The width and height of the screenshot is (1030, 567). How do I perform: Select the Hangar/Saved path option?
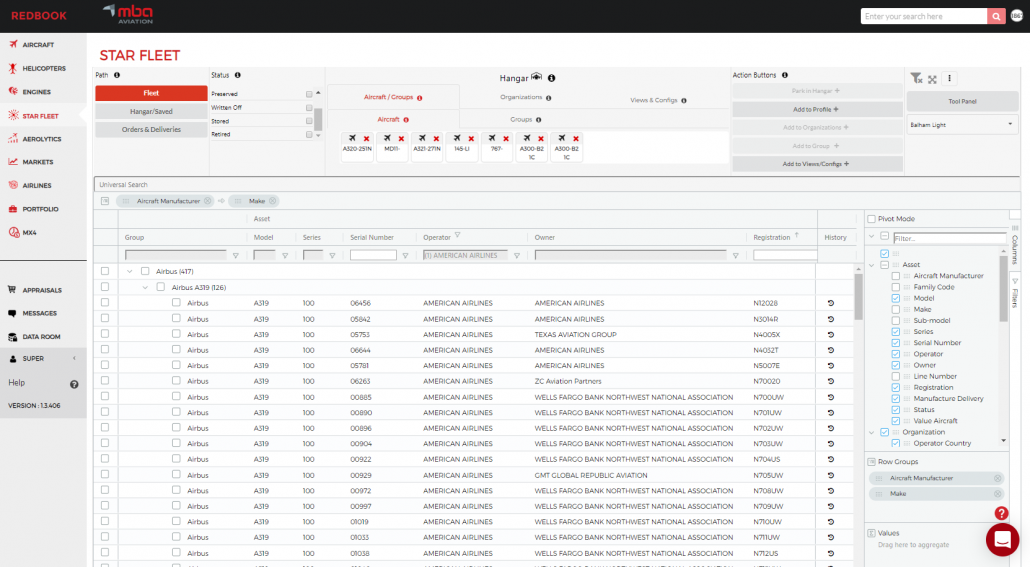pos(151,111)
